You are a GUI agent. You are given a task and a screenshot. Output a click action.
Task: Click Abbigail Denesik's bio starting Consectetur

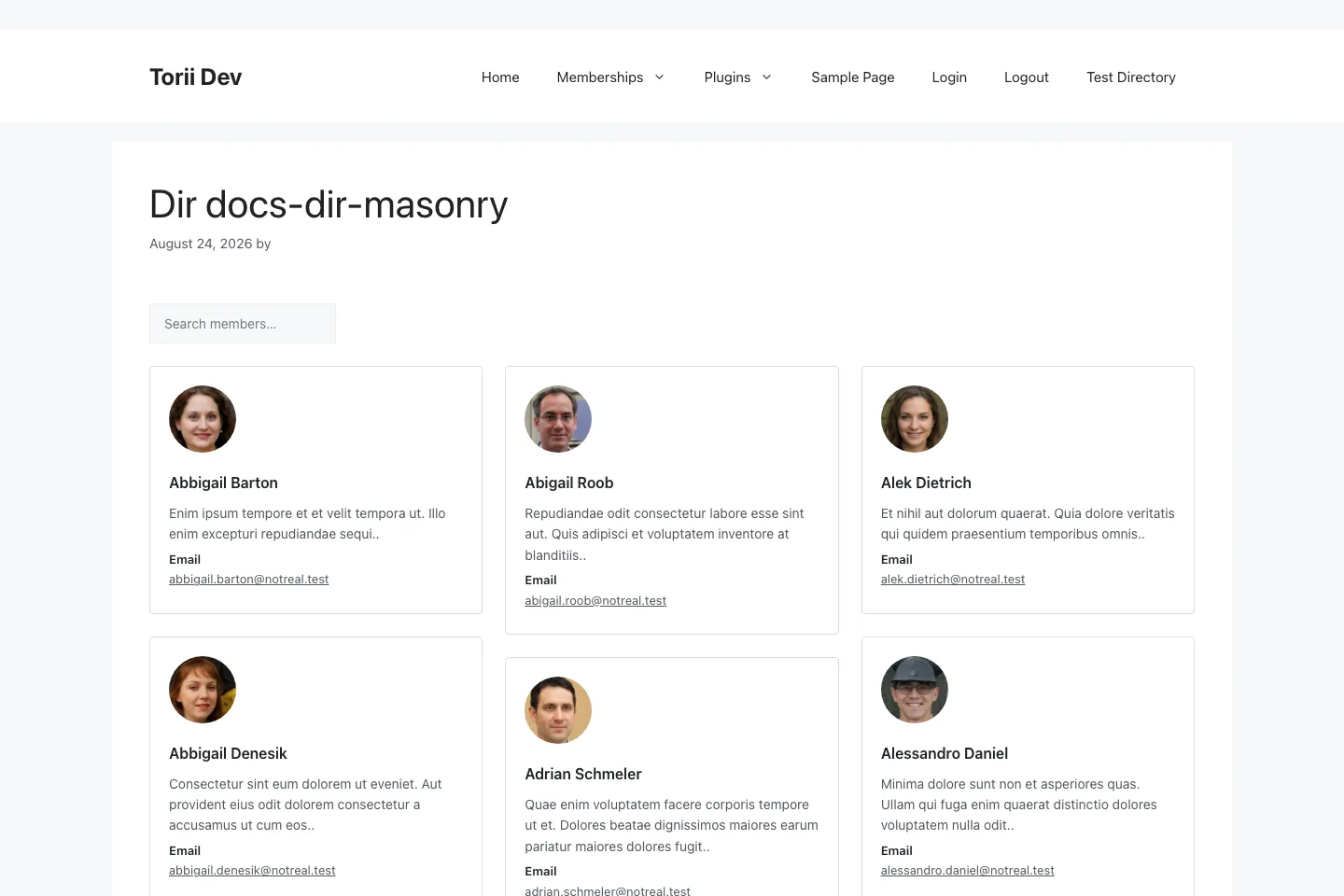point(305,805)
